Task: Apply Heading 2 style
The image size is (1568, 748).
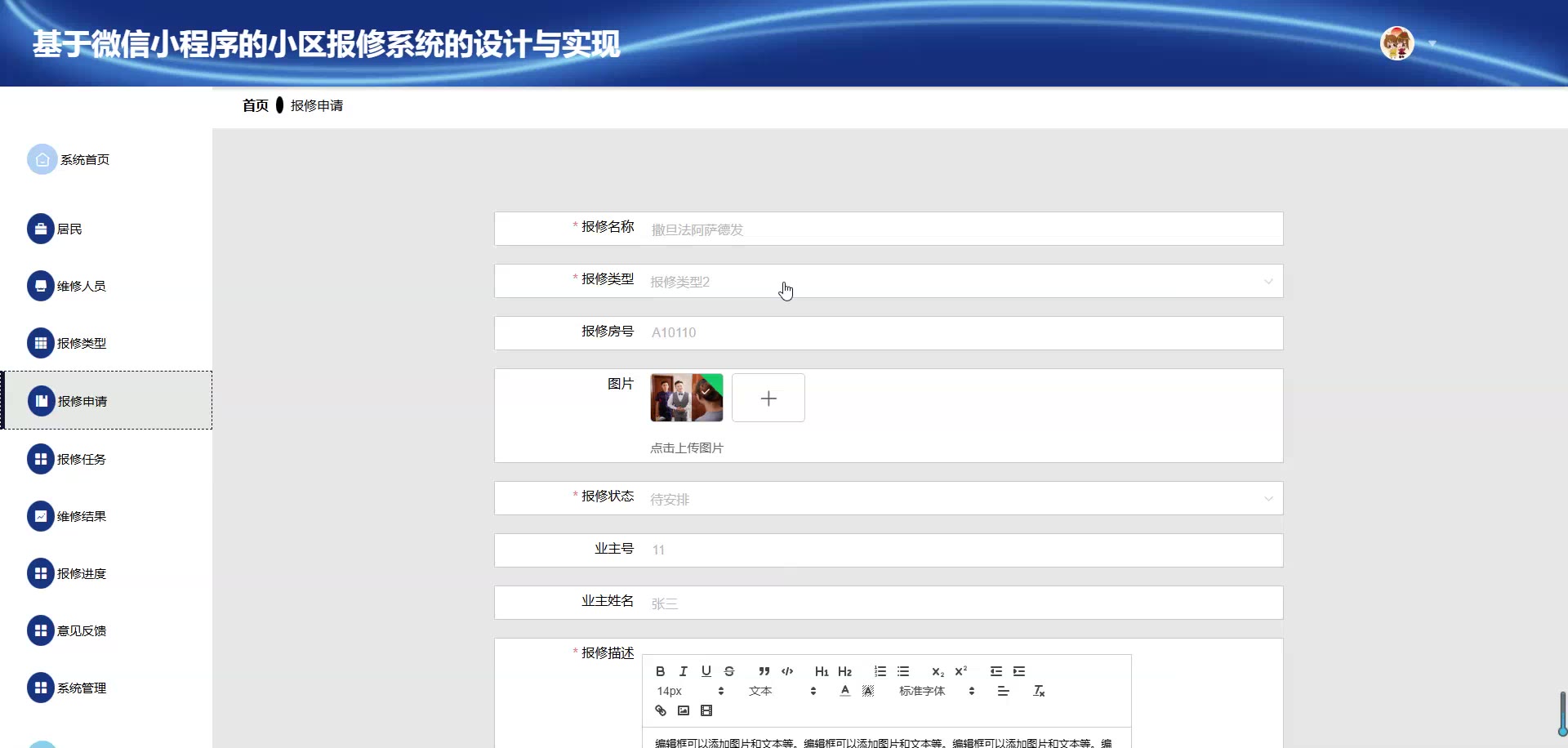Action: click(845, 671)
